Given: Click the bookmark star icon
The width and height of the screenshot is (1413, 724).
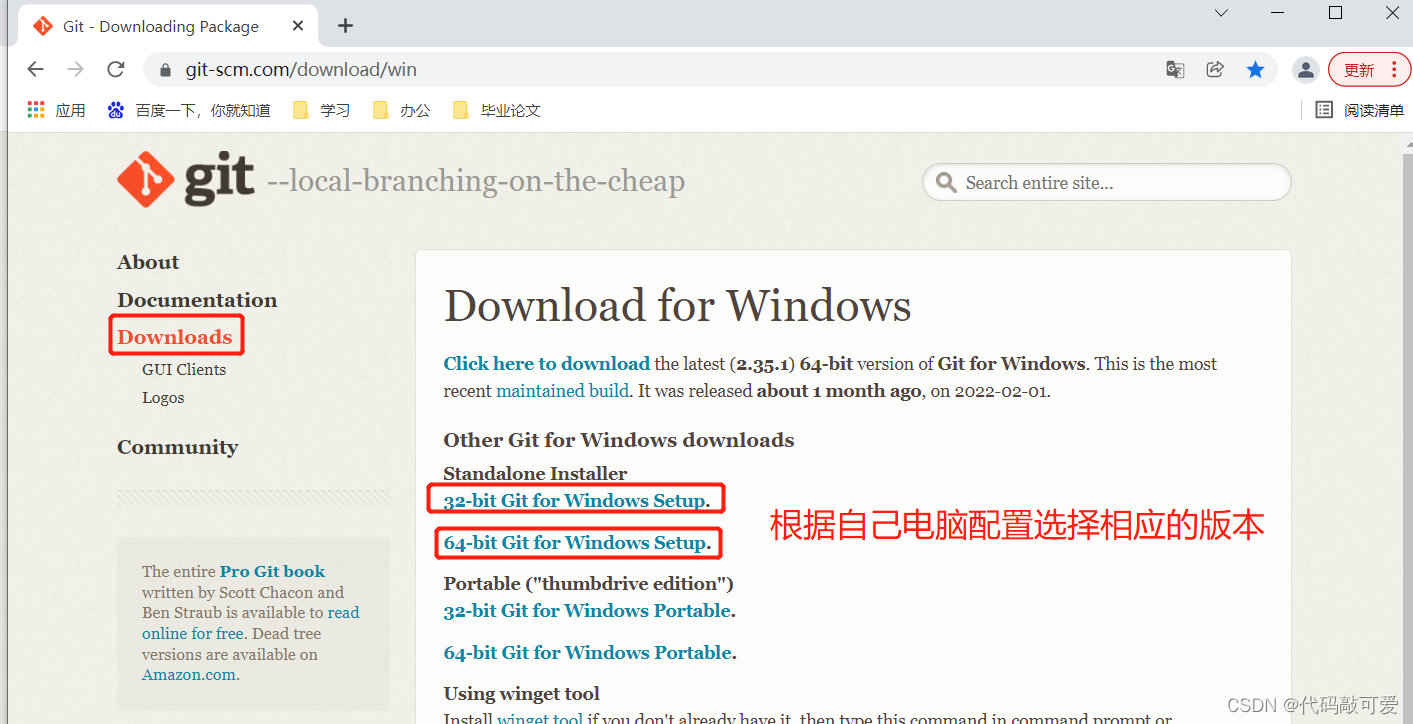Looking at the screenshot, I should click(x=1255, y=69).
